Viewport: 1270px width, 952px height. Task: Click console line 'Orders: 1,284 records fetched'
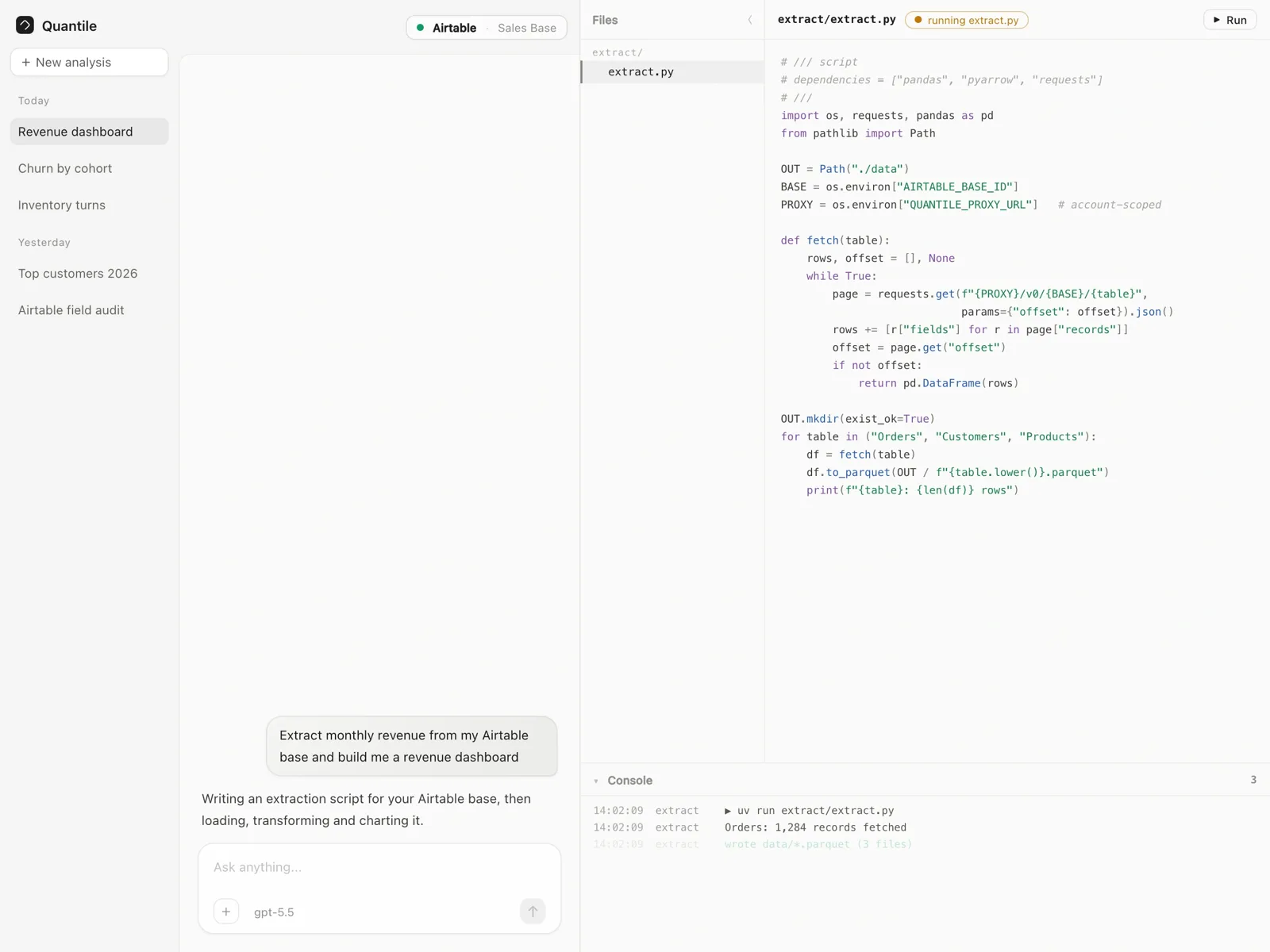[x=815, y=827]
